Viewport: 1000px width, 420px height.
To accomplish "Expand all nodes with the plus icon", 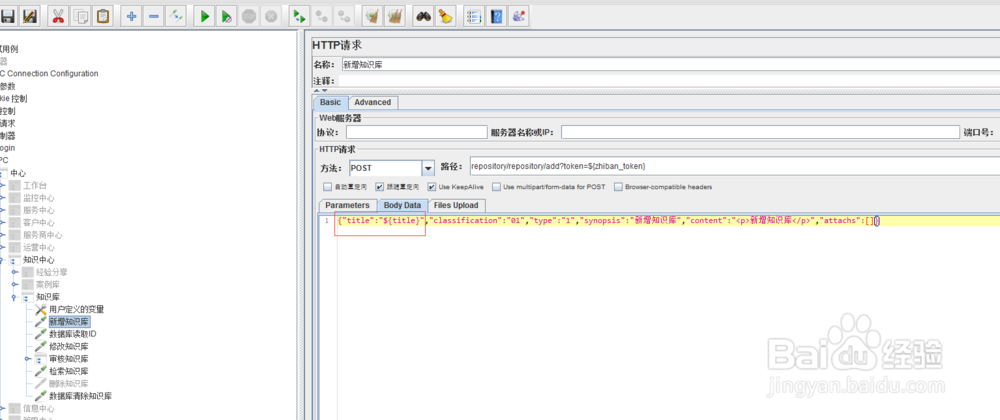I will tap(131, 17).
